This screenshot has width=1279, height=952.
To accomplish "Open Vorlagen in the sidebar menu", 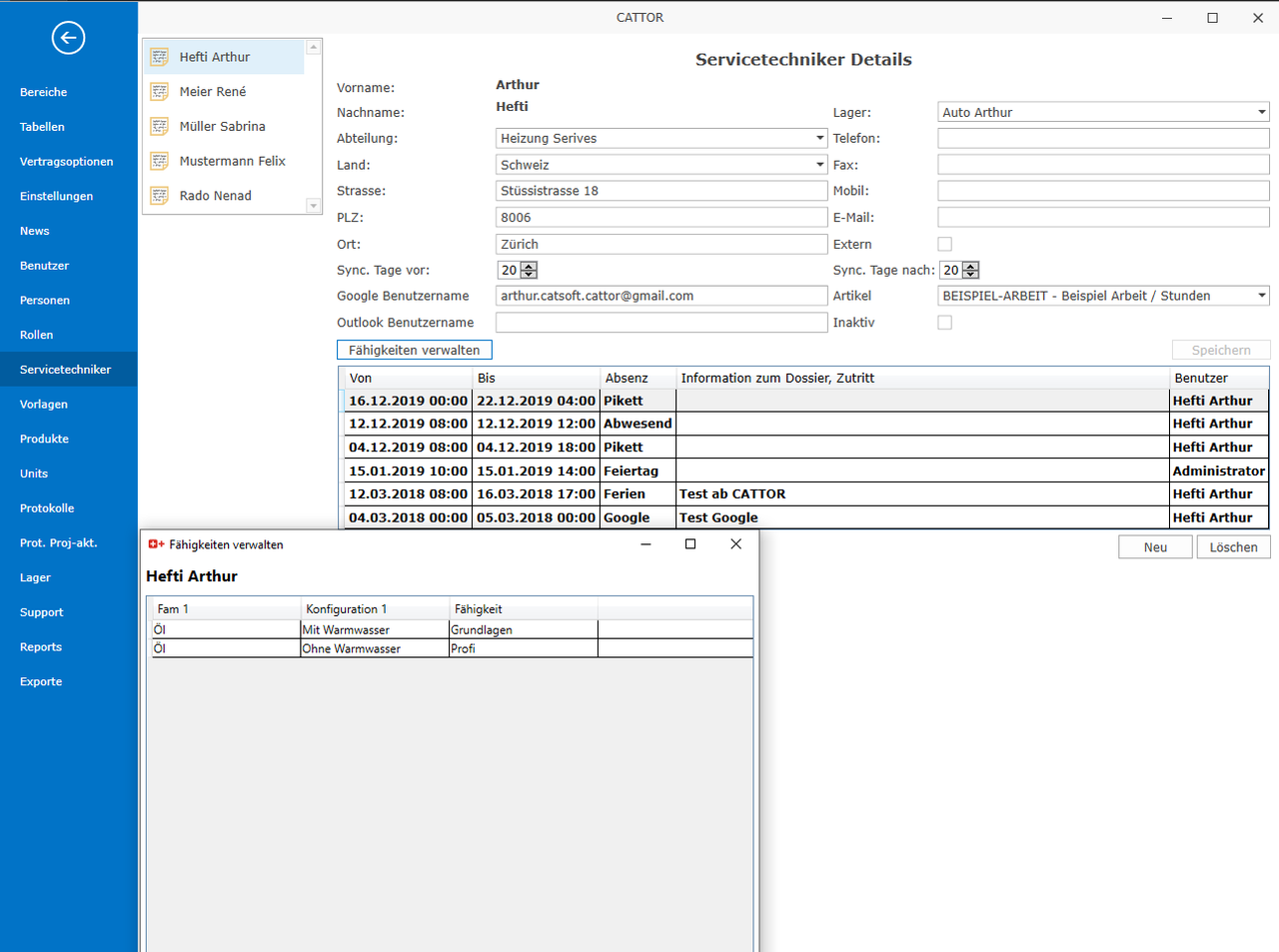I will [44, 405].
